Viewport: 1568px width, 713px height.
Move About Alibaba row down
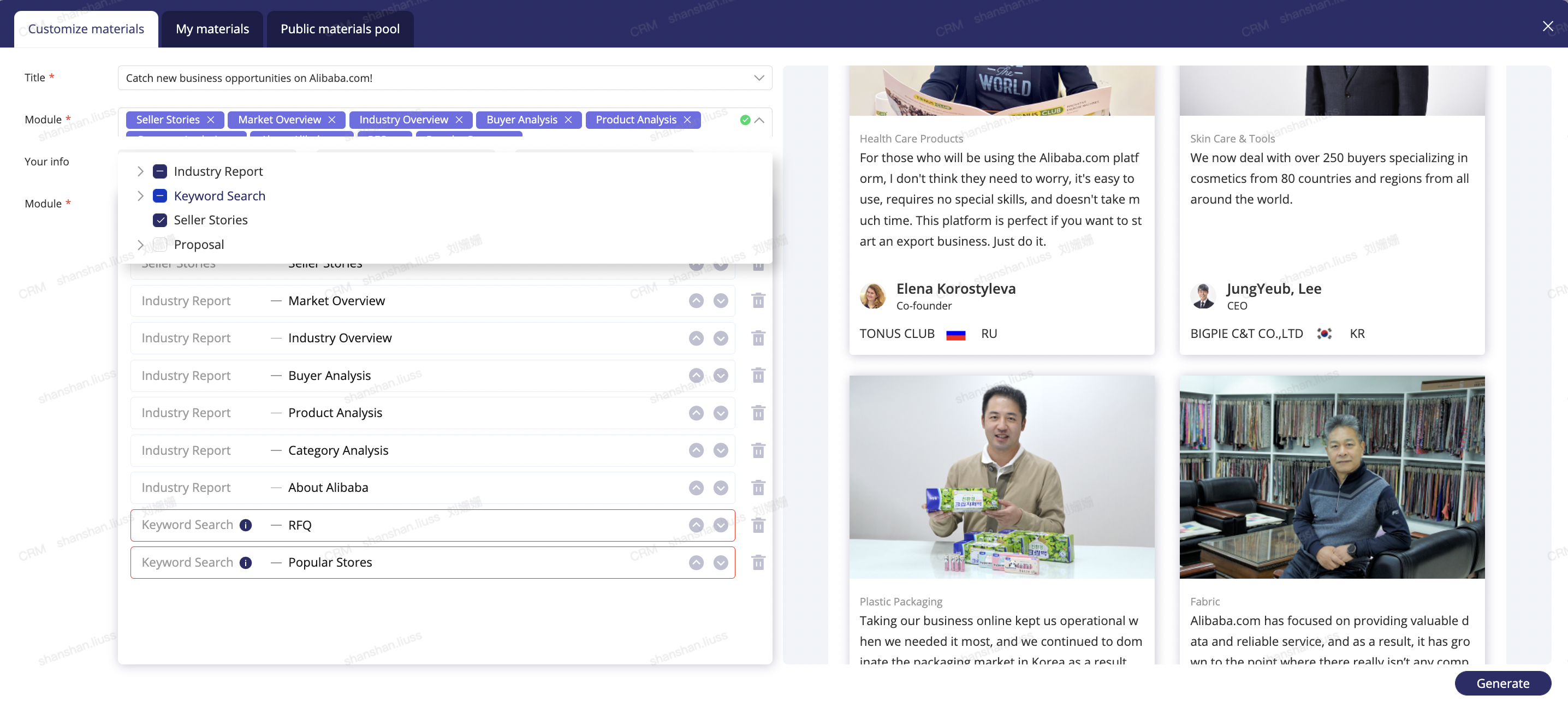(x=721, y=488)
